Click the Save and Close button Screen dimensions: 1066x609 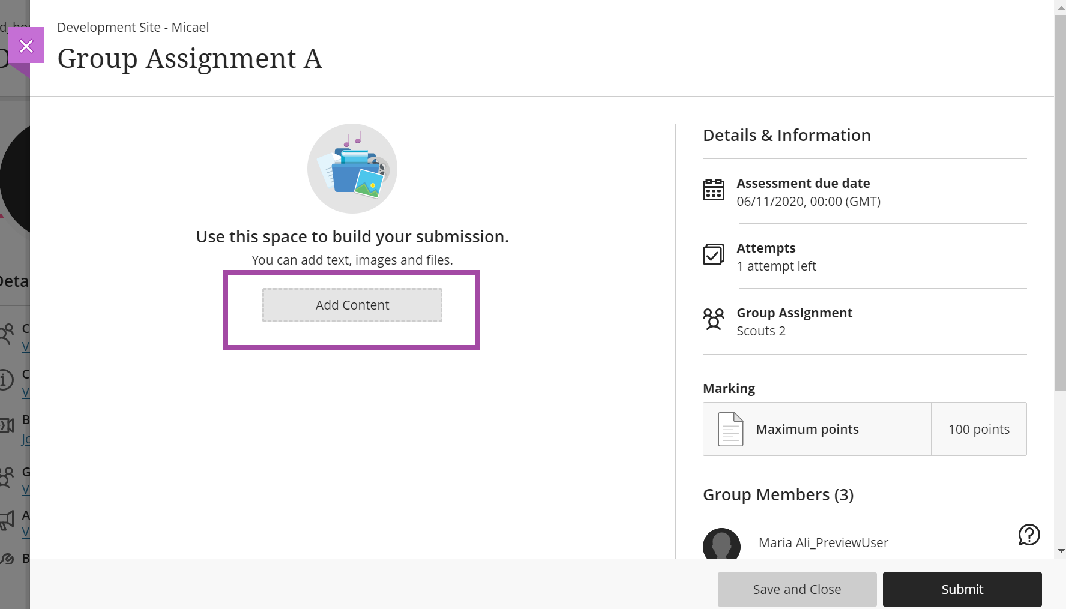coord(797,589)
